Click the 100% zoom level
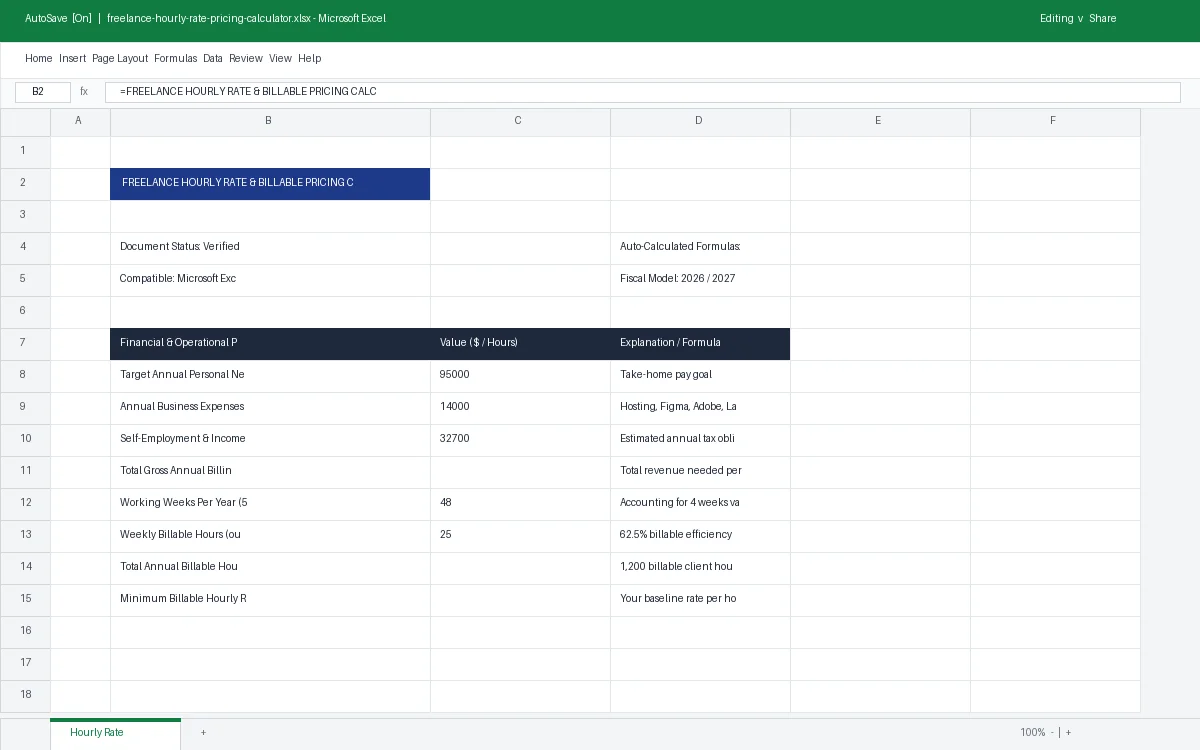 pos(1032,733)
